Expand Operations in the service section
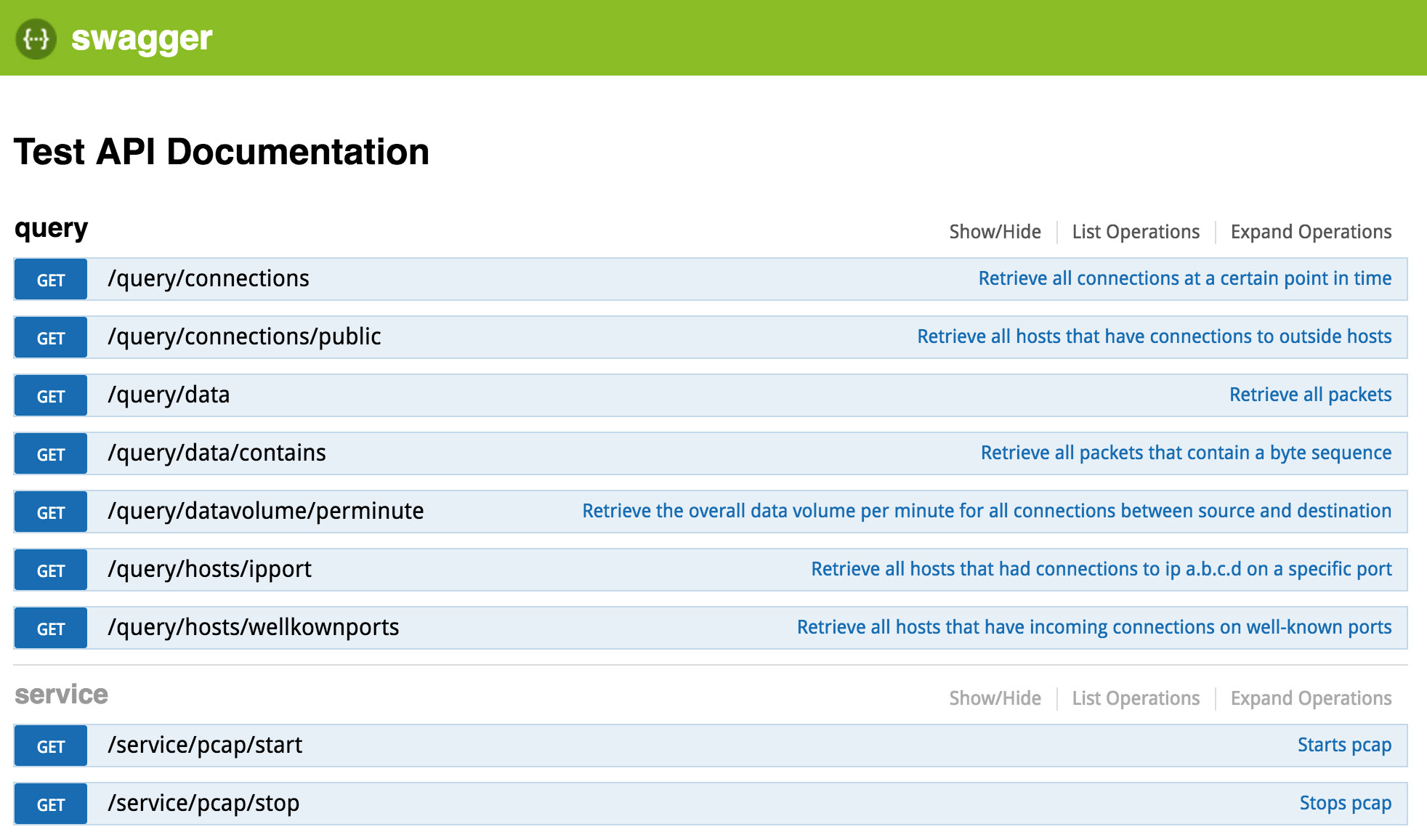Viewport: 1427px width, 840px height. coord(1311,698)
